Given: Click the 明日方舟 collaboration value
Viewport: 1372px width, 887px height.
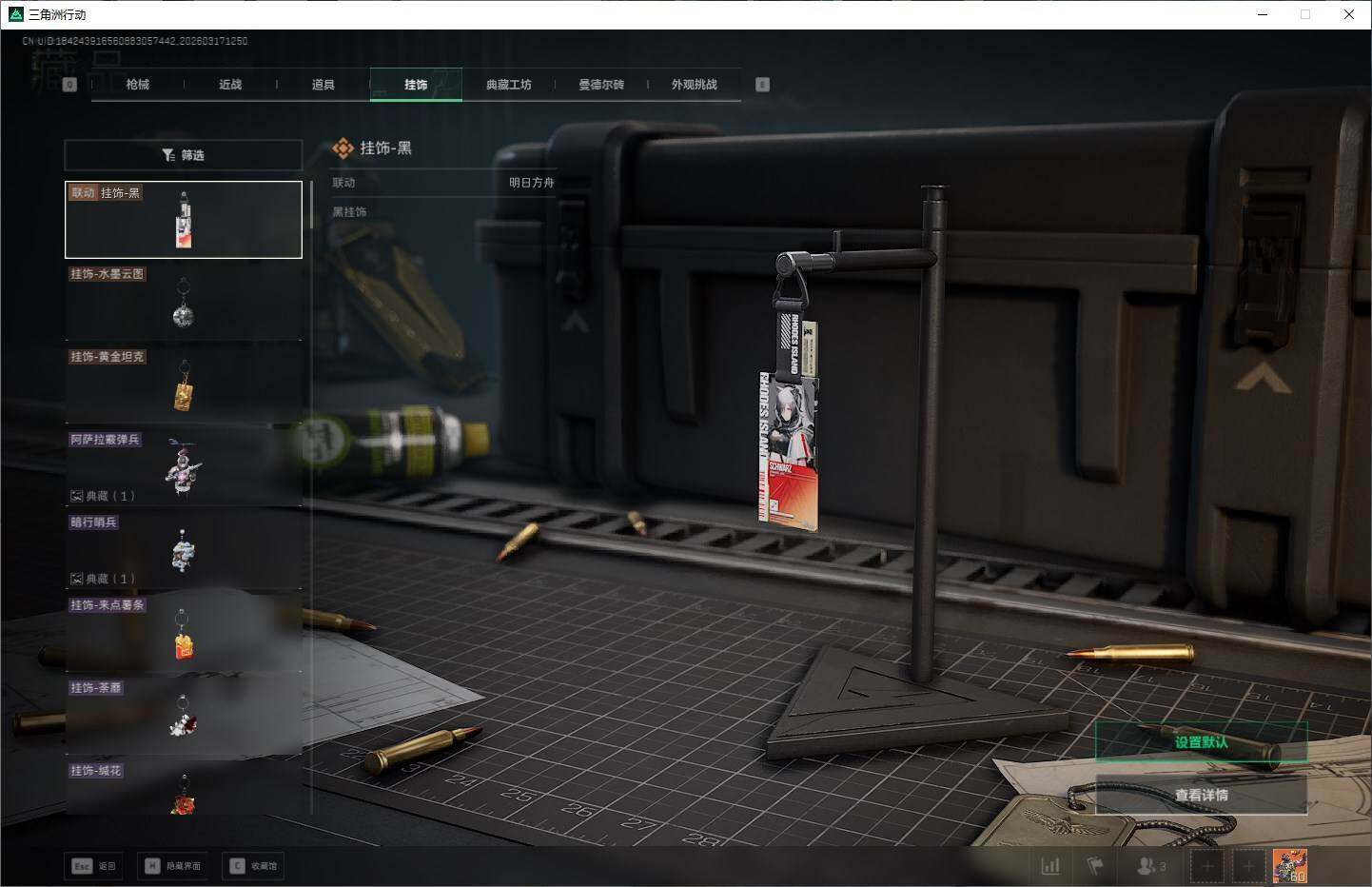Looking at the screenshot, I should [531, 183].
